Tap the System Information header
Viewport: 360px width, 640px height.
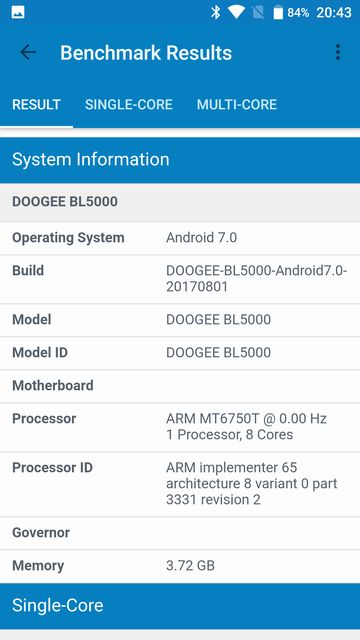180,160
